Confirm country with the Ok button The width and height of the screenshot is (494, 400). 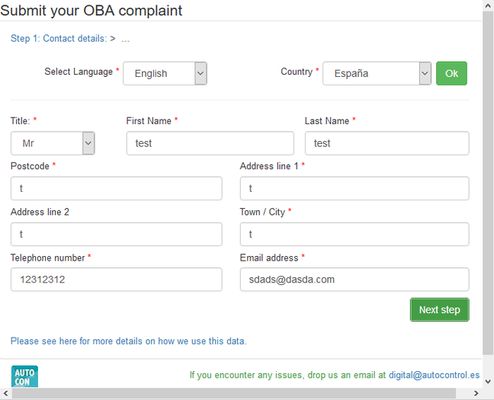451,73
